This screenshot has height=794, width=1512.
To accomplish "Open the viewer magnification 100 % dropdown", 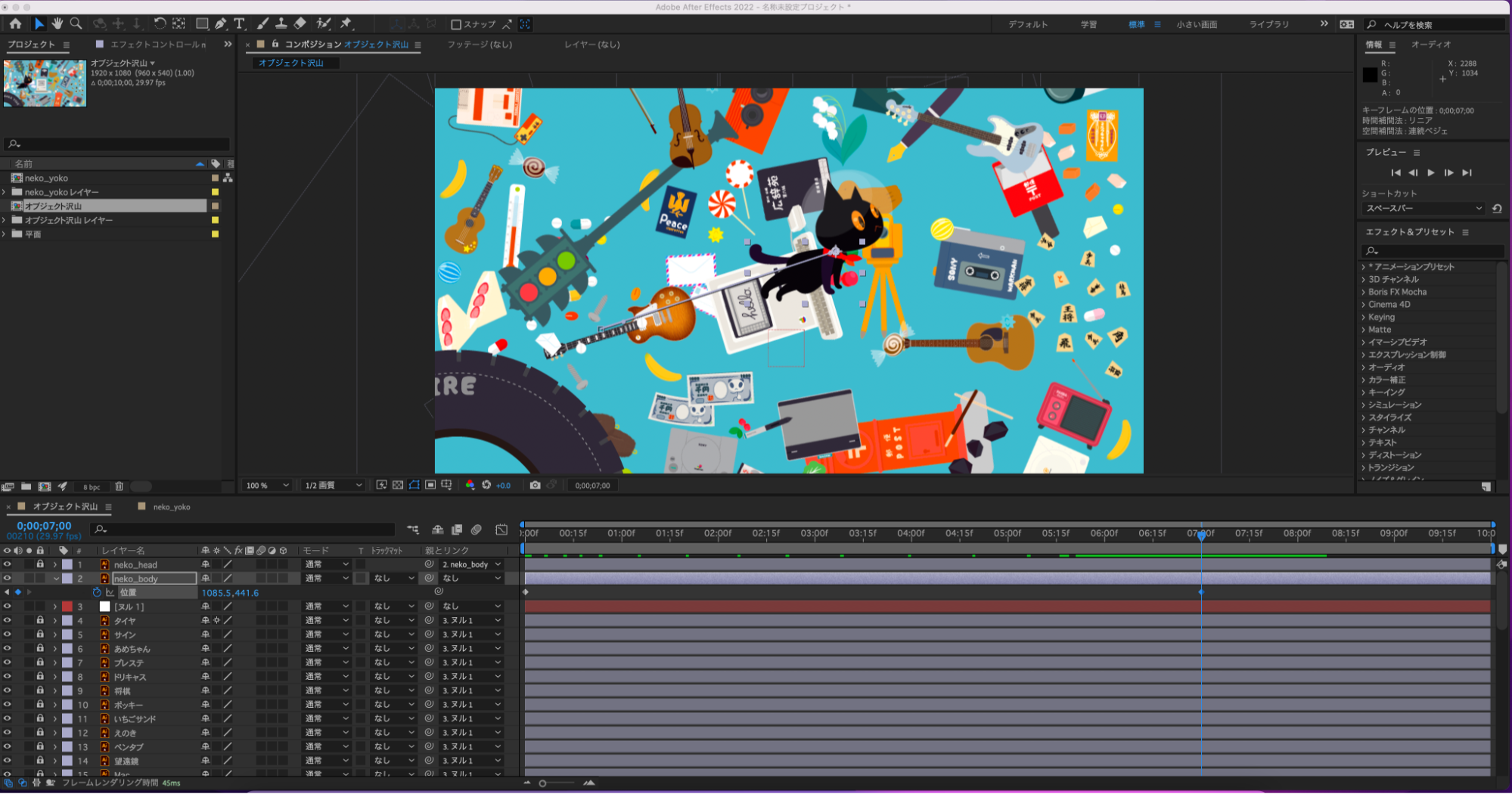I will click(267, 485).
